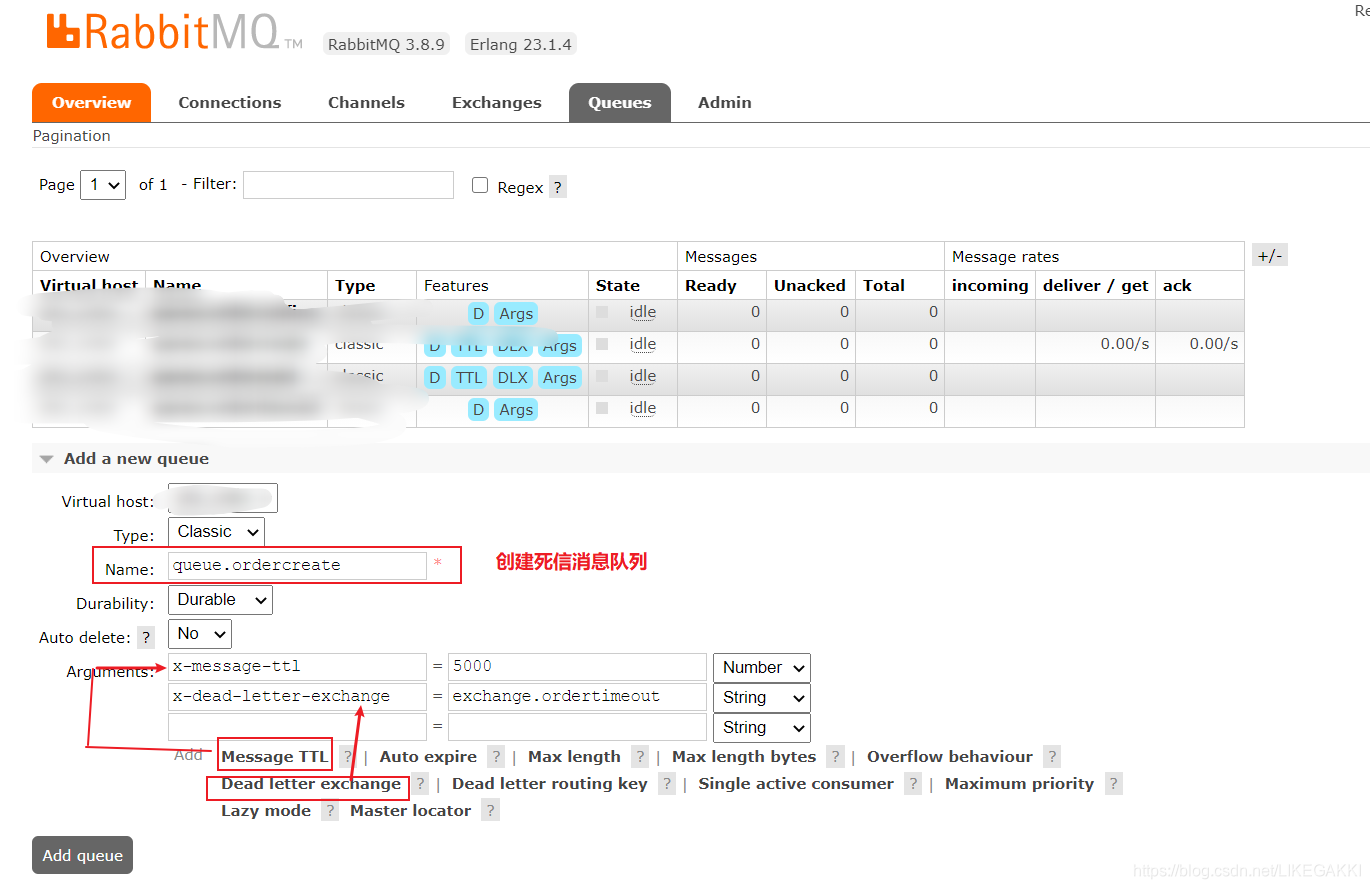
Task: Click the Filter input field
Action: click(348, 185)
